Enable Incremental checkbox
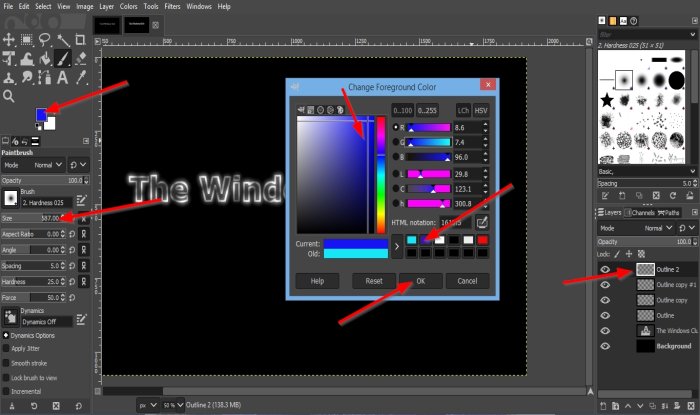 6,391
